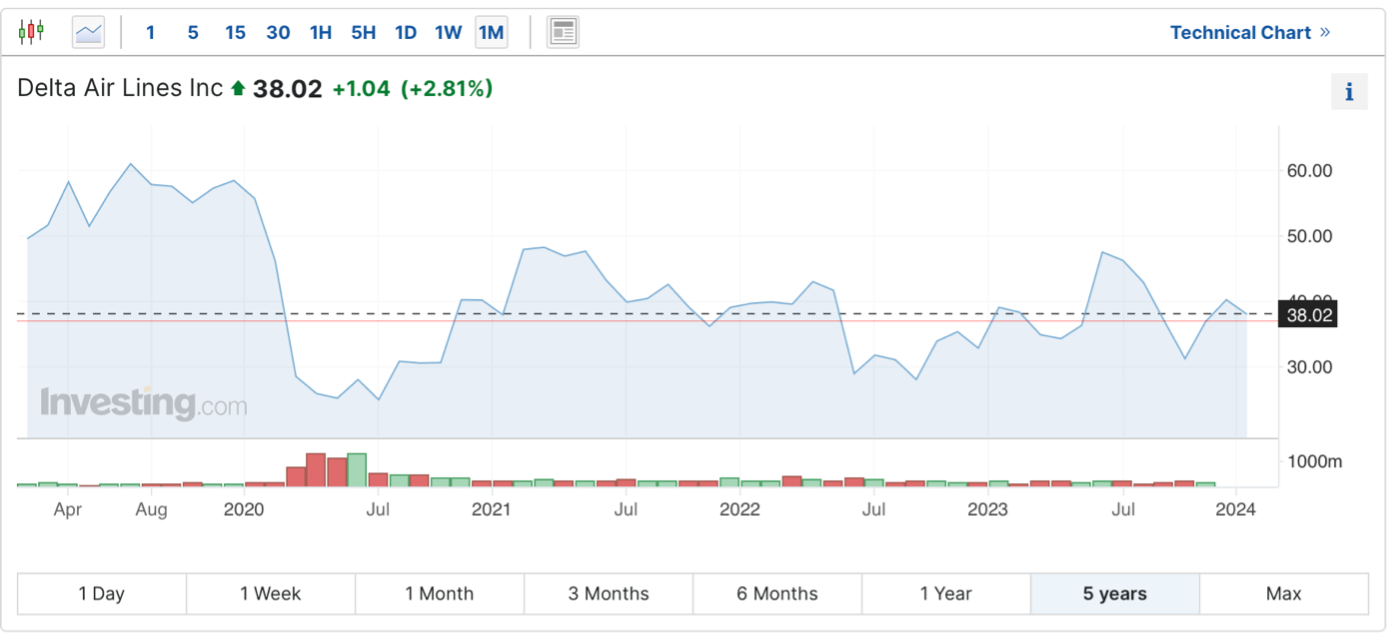Switch to the 3 Months range
1390x638 pixels.
coord(608,593)
